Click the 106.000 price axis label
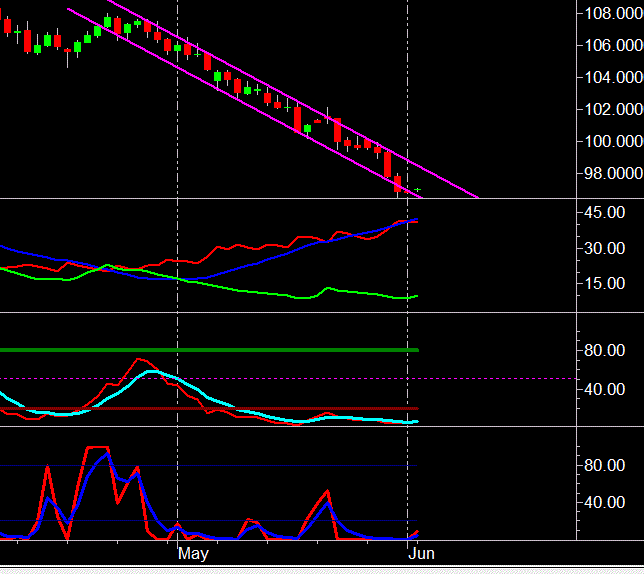The height and width of the screenshot is (574, 644). [x=614, y=45]
